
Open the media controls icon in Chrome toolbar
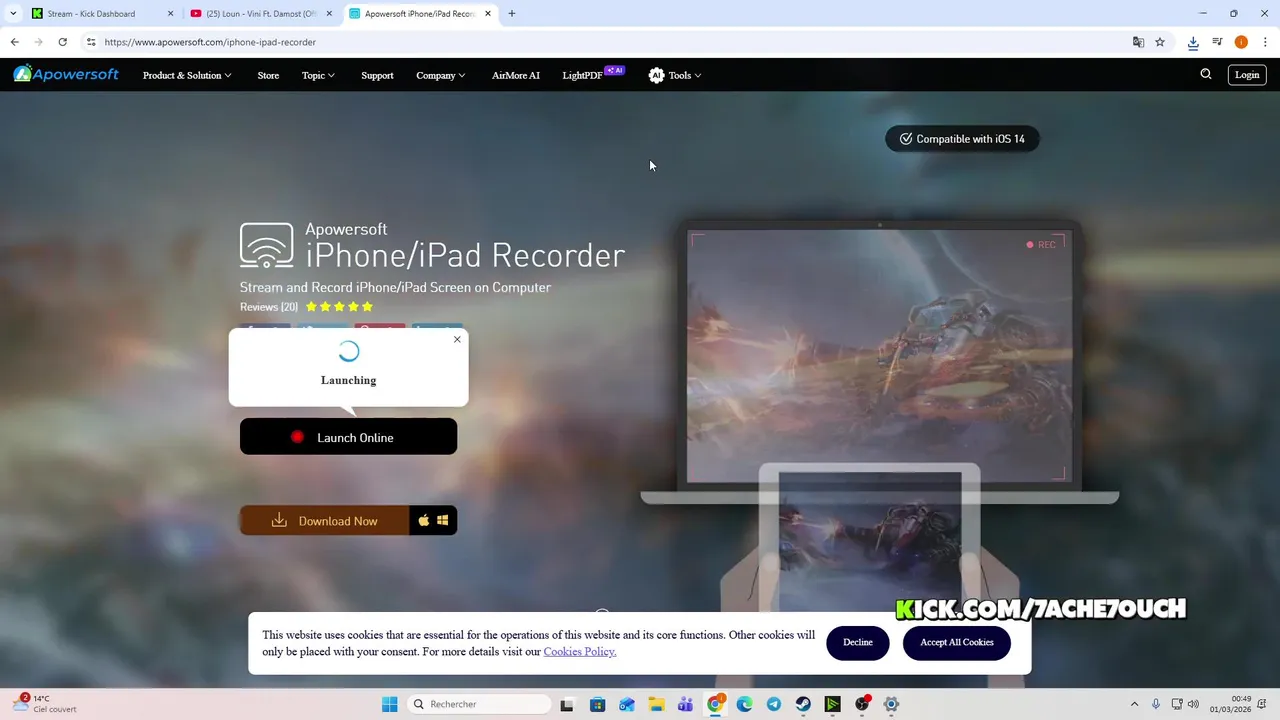[1217, 42]
